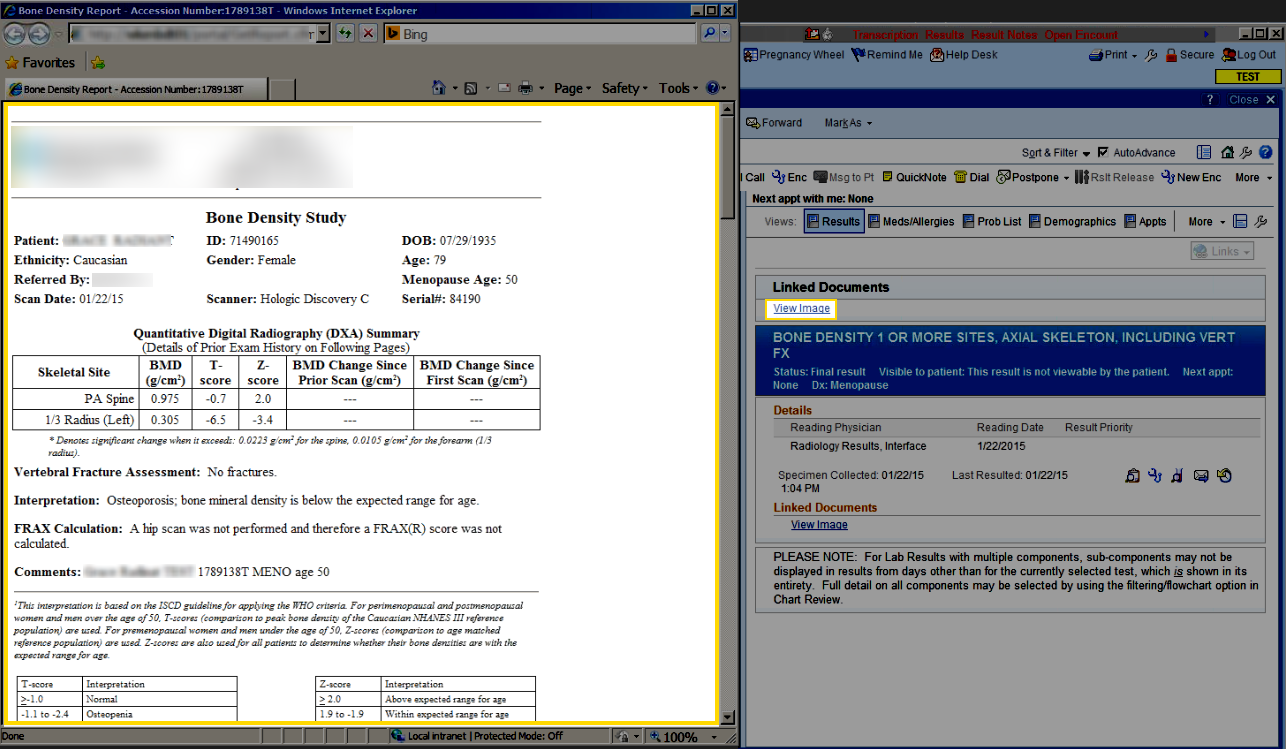
Task: Click the Forward envelope button
Action: [x=774, y=123]
